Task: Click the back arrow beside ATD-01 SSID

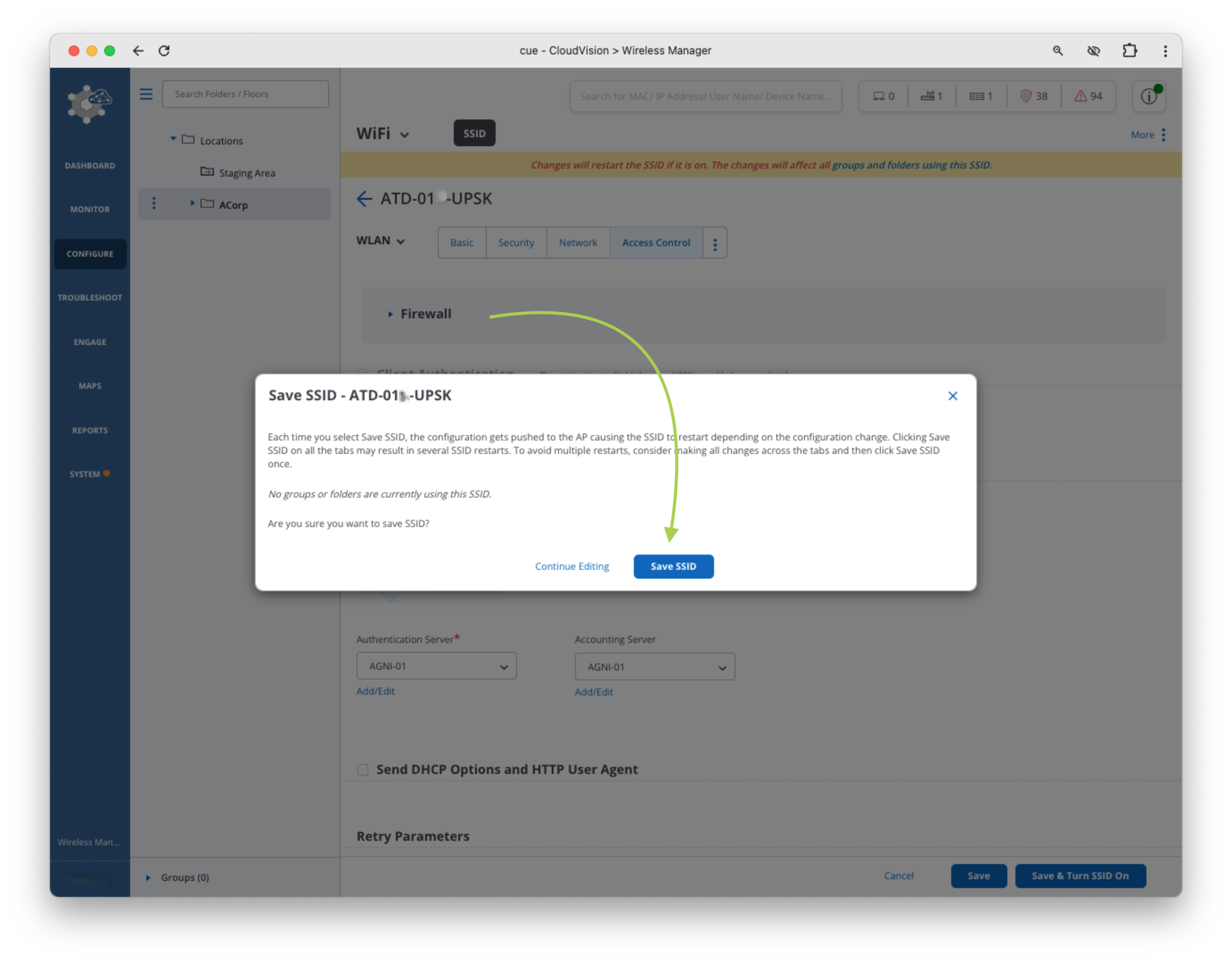Action: pos(365,199)
